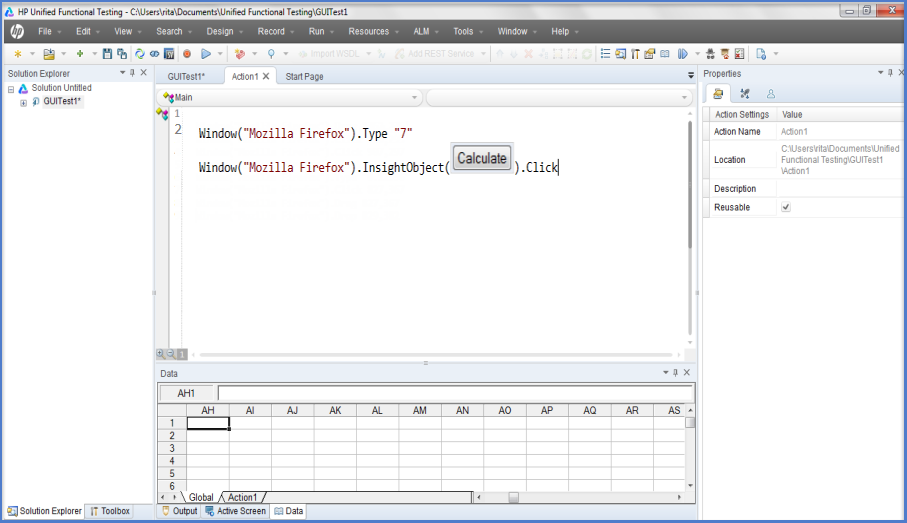Click the Object Spy icon
This screenshot has width=907, height=523.
click(710, 54)
